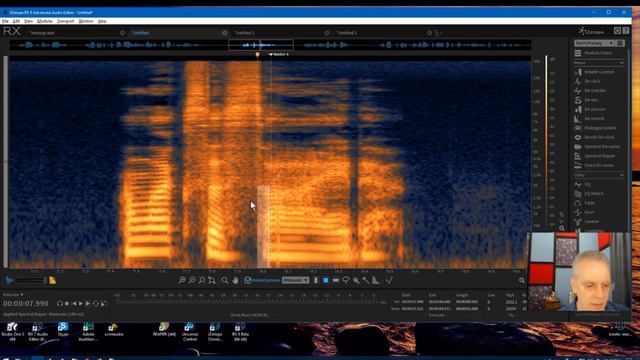Screen dimensions: 640x360
Task: Open the Edit menu
Action: [x=16, y=21]
